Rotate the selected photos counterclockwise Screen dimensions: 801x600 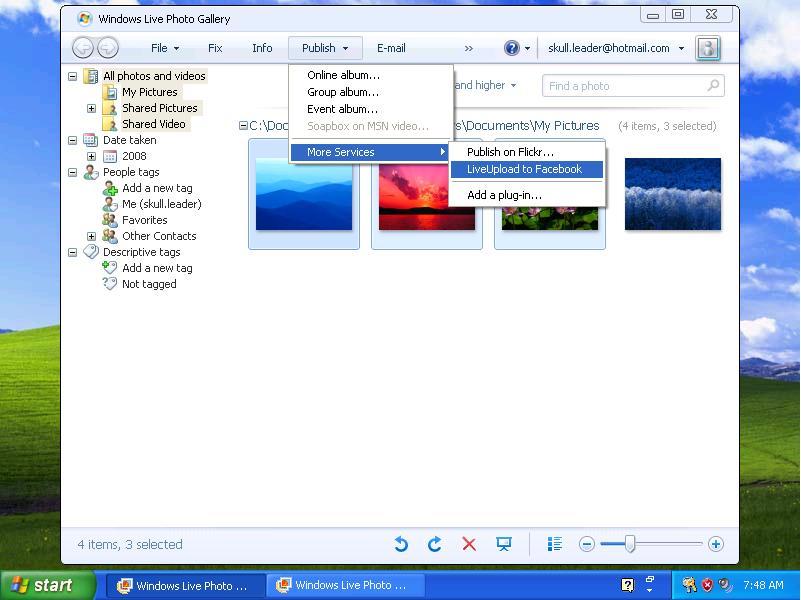tap(401, 544)
